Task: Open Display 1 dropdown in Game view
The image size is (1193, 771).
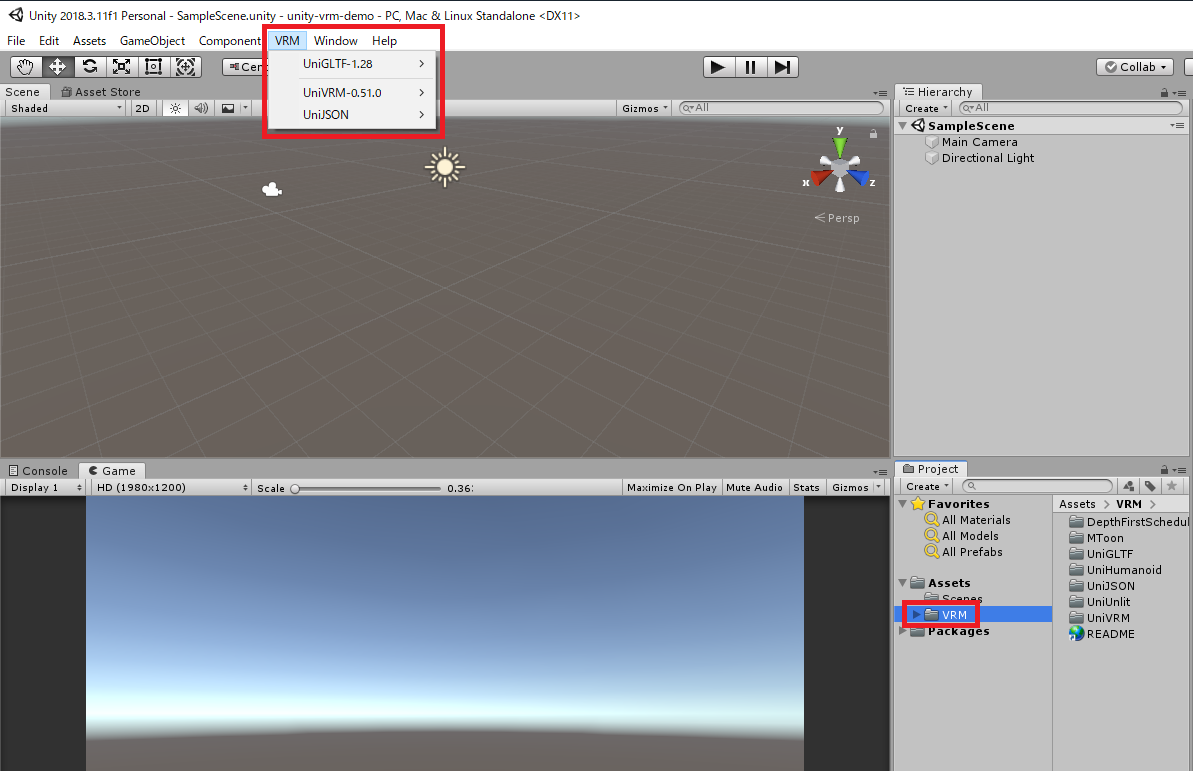Action: point(46,488)
